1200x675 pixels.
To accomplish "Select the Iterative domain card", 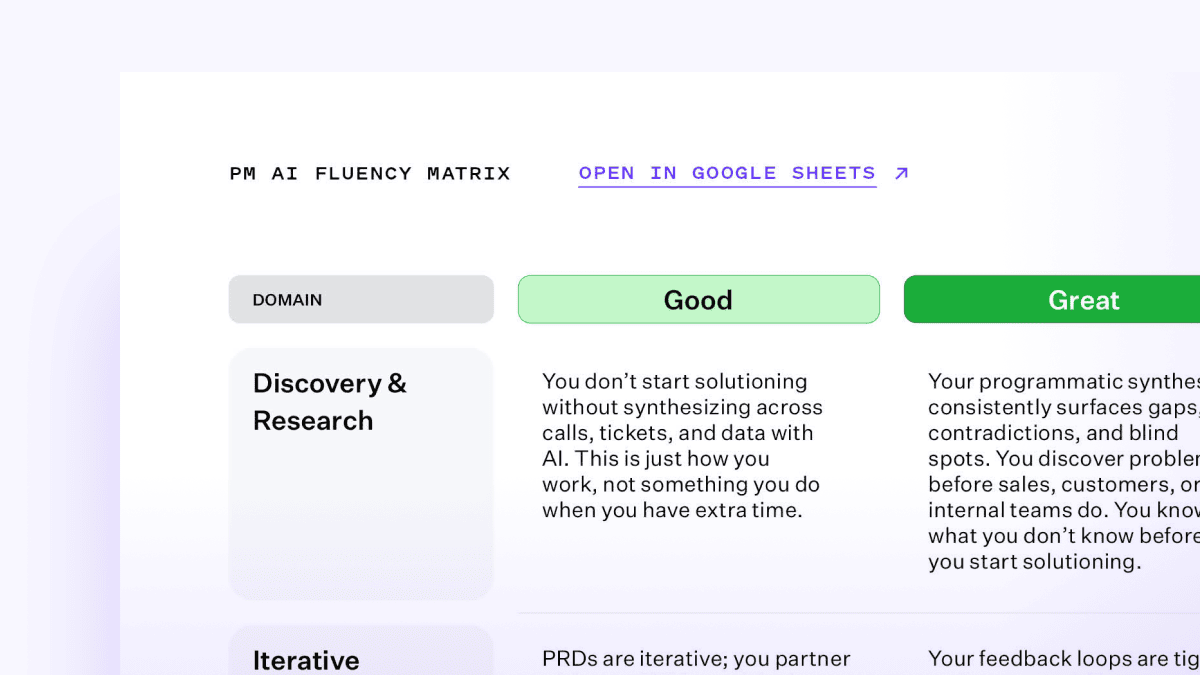I will click(361, 650).
